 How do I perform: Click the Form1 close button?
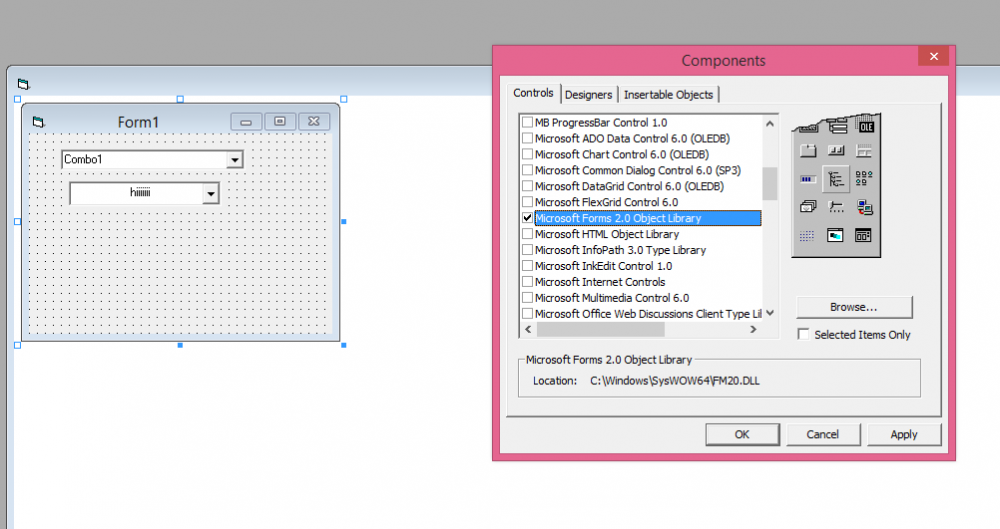coord(314,121)
